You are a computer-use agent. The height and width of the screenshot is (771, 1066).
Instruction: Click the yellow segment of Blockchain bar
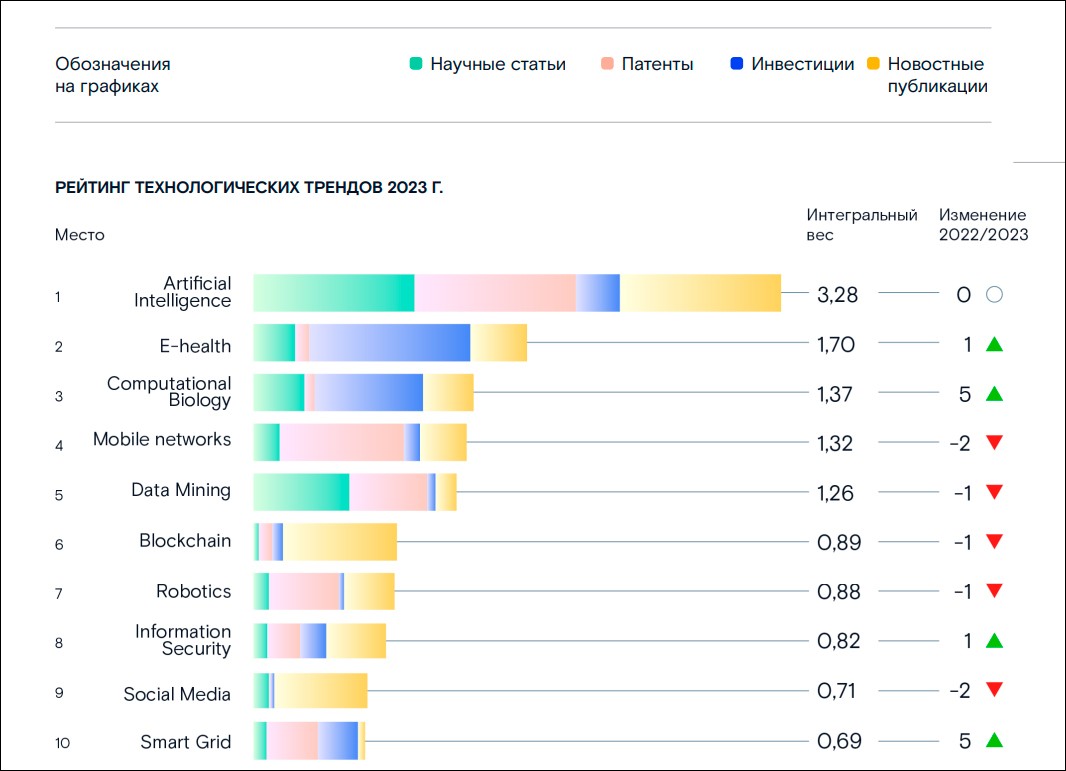point(340,542)
